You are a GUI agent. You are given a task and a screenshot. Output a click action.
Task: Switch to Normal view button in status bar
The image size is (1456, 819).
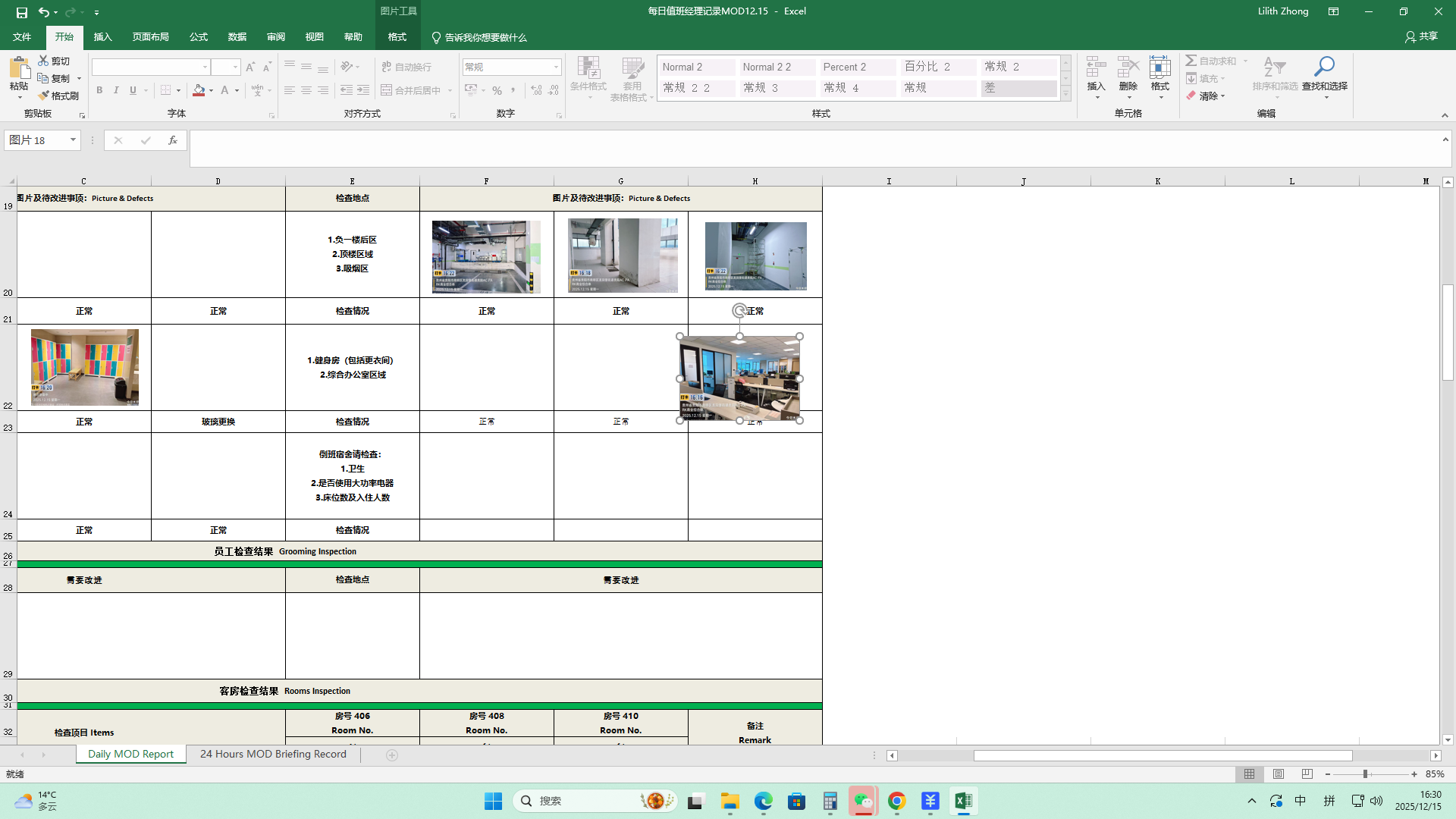pyautogui.click(x=1249, y=774)
